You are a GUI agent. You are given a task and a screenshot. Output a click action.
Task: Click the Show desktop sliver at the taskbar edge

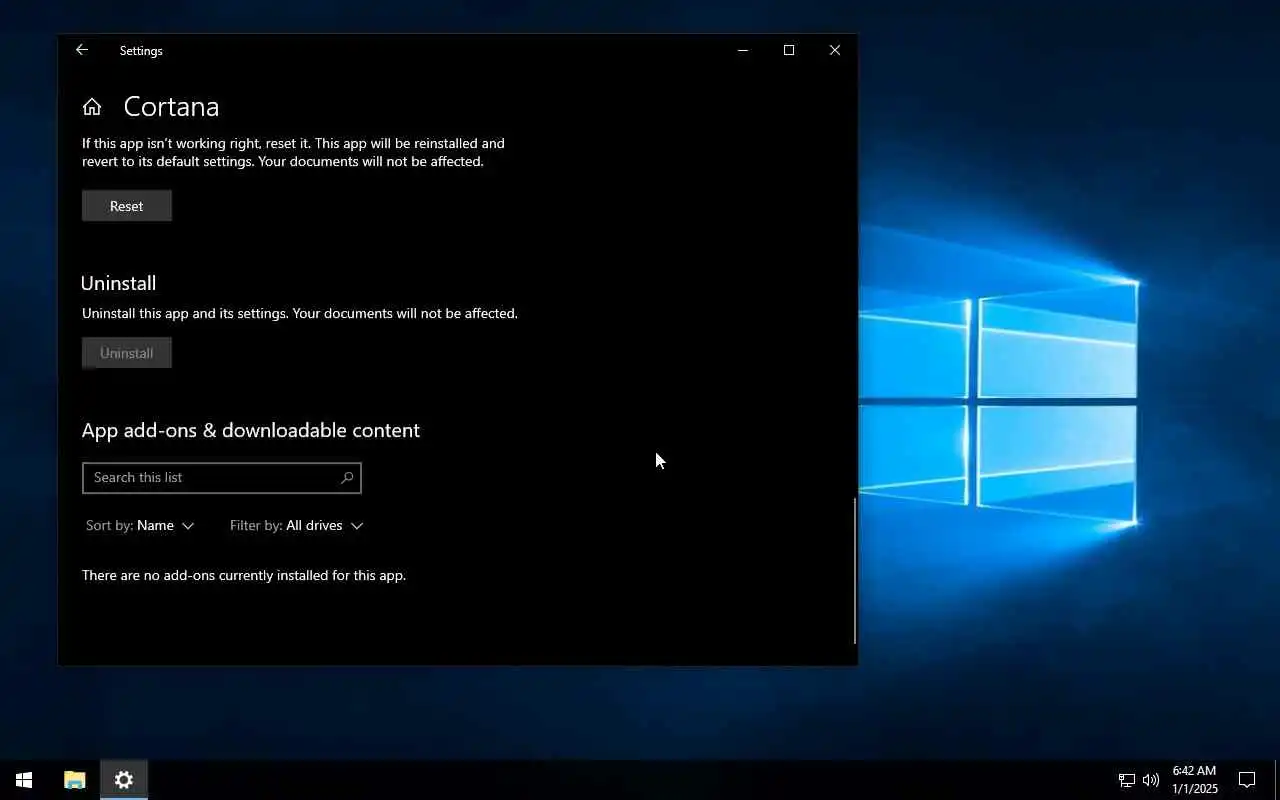point(1277,780)
